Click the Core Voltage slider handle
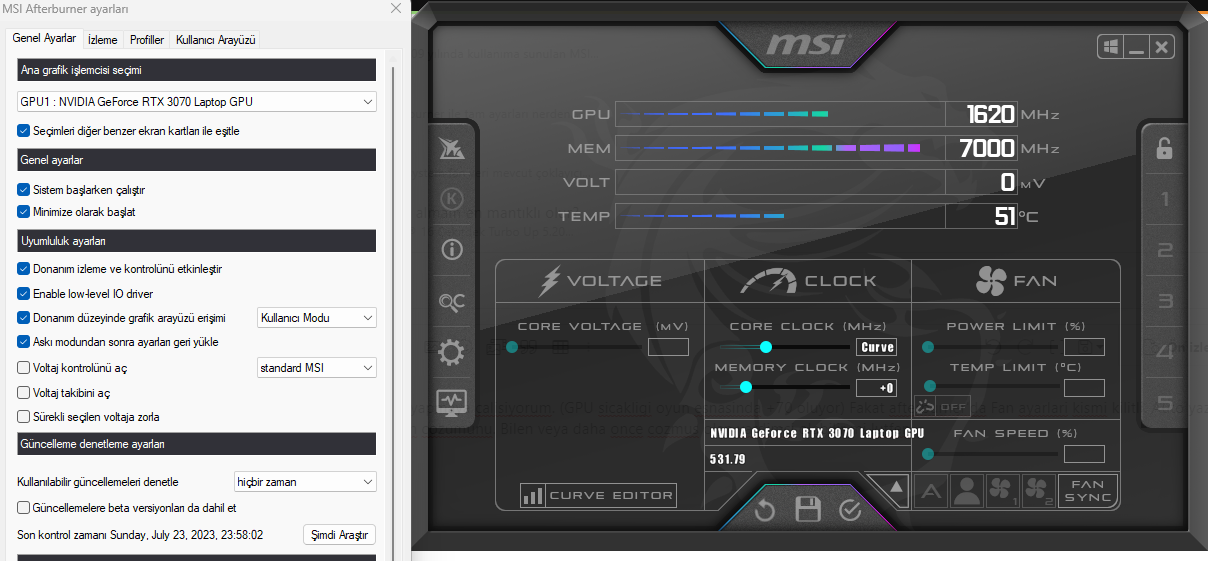This screenshot has width=1208, height=561. point(512,347)
